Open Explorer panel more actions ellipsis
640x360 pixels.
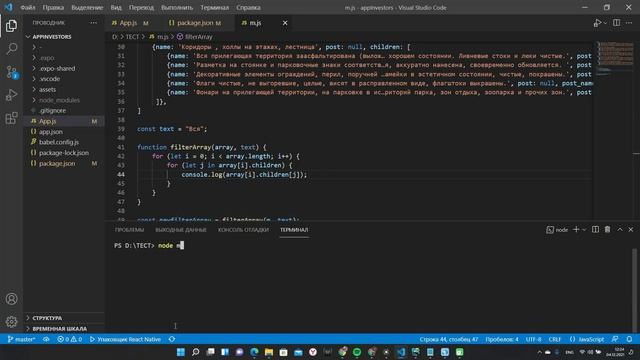pyautogui.click(x=94, y=23)
